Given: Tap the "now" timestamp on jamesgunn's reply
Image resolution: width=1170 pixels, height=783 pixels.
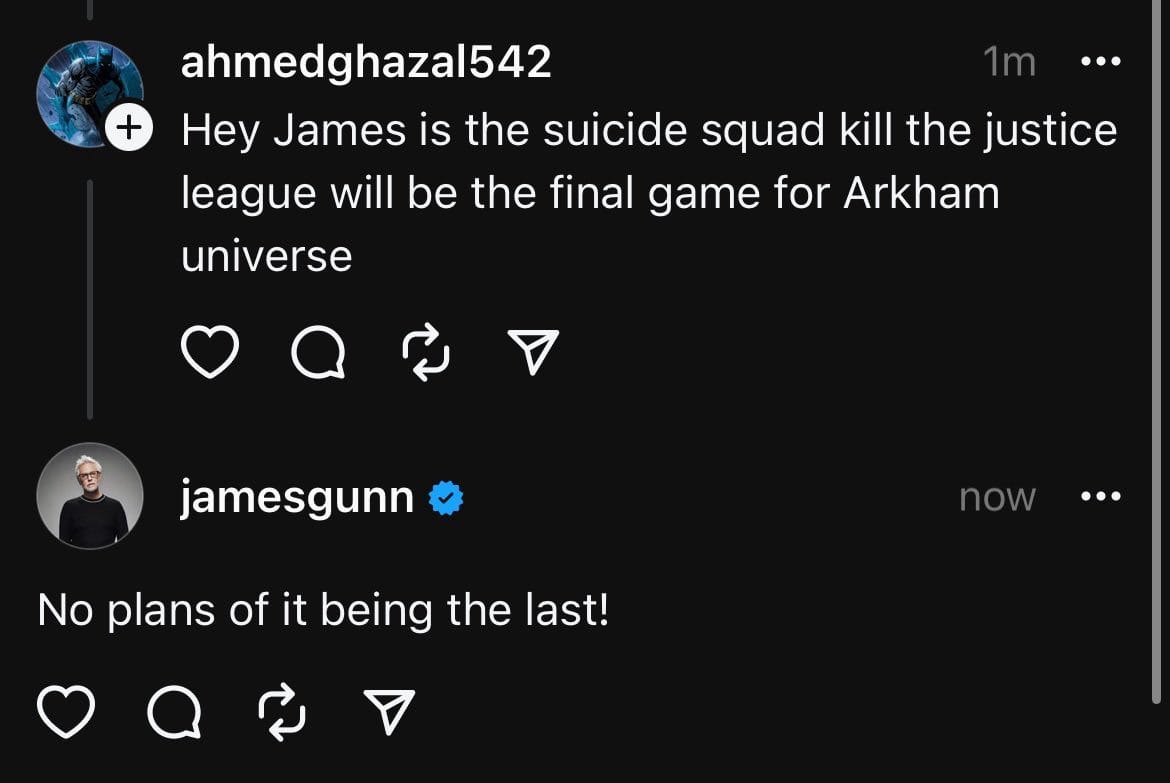Looking at the screenshot, I should pyautogui.click(x=997, y=497).
